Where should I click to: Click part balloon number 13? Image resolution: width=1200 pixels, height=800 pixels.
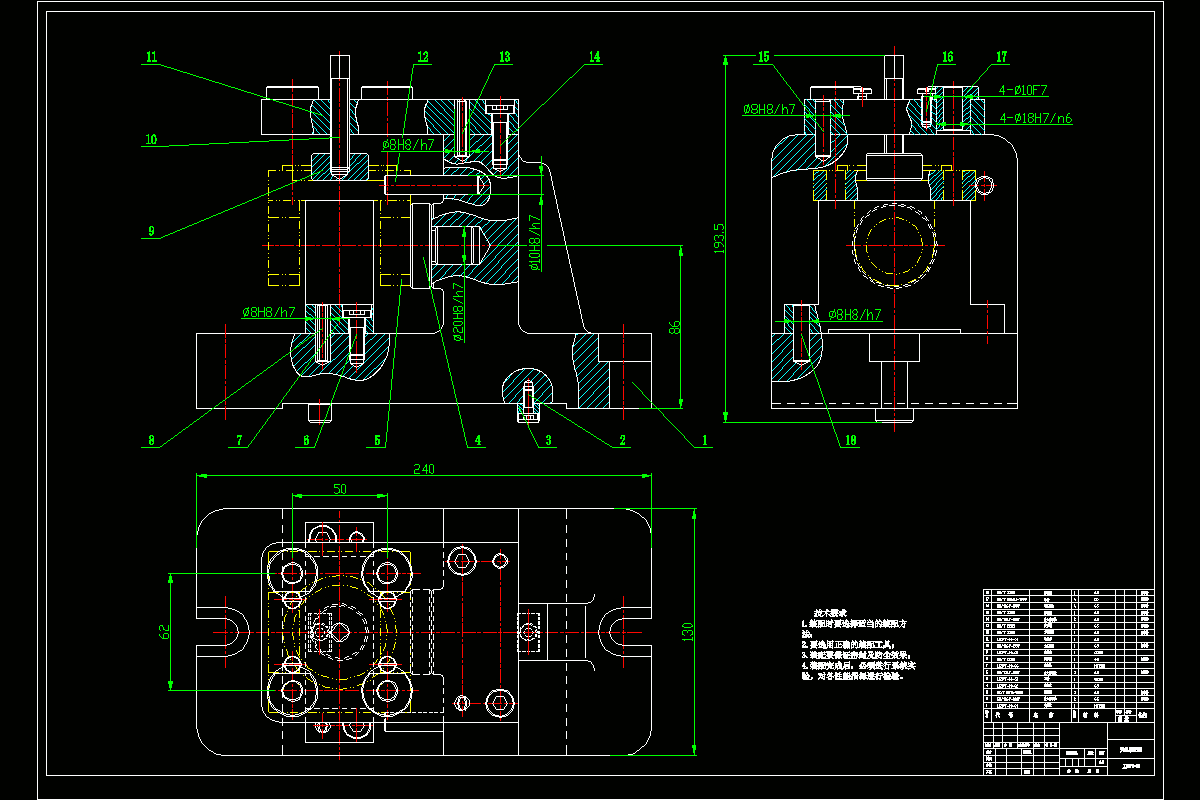point(505,58)
